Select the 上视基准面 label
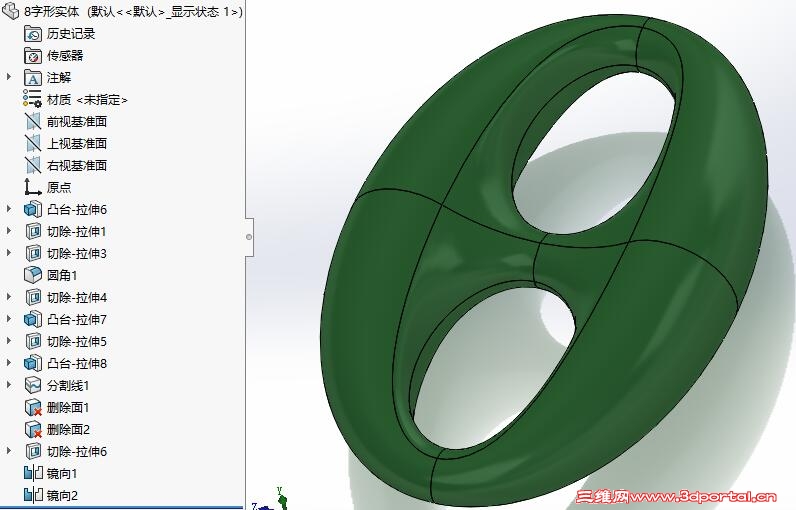Viewport: 796px width, 510px height. coord(77,144)
